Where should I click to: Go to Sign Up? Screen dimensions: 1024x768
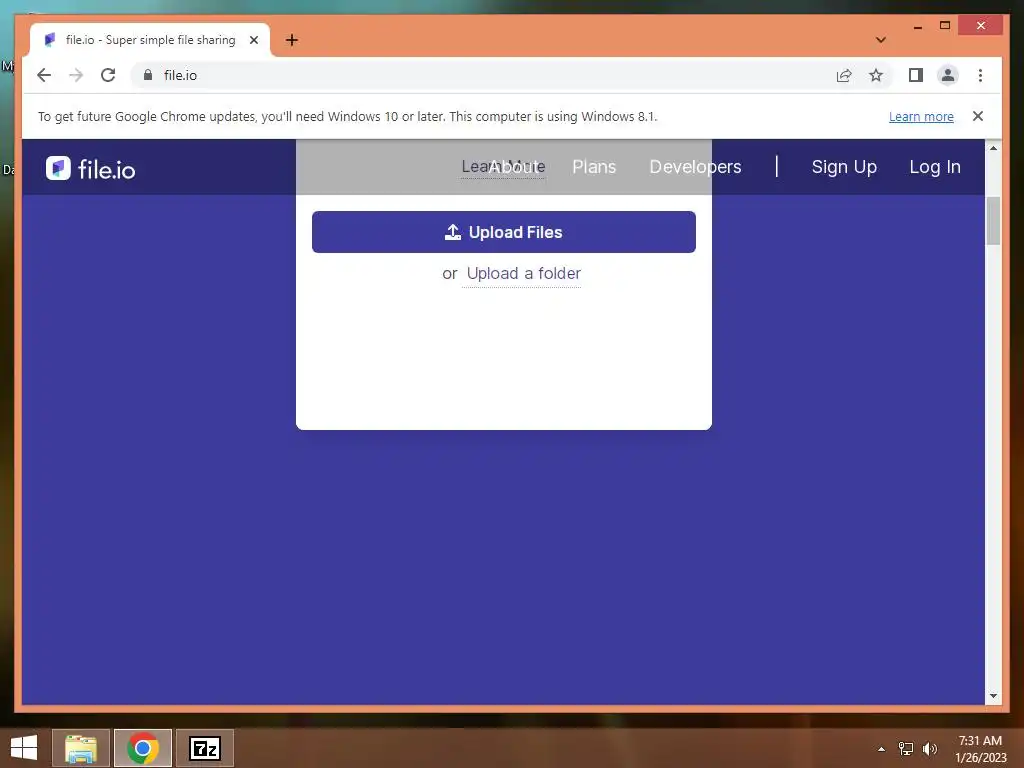(x=844, y=167)
